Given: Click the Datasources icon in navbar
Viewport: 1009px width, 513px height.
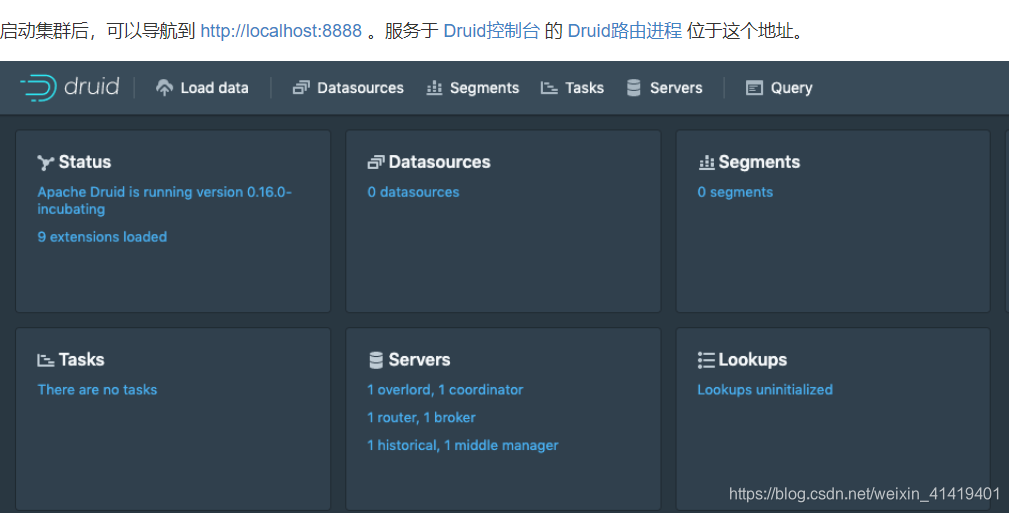Looking at the screenshot, I should 301,88.
